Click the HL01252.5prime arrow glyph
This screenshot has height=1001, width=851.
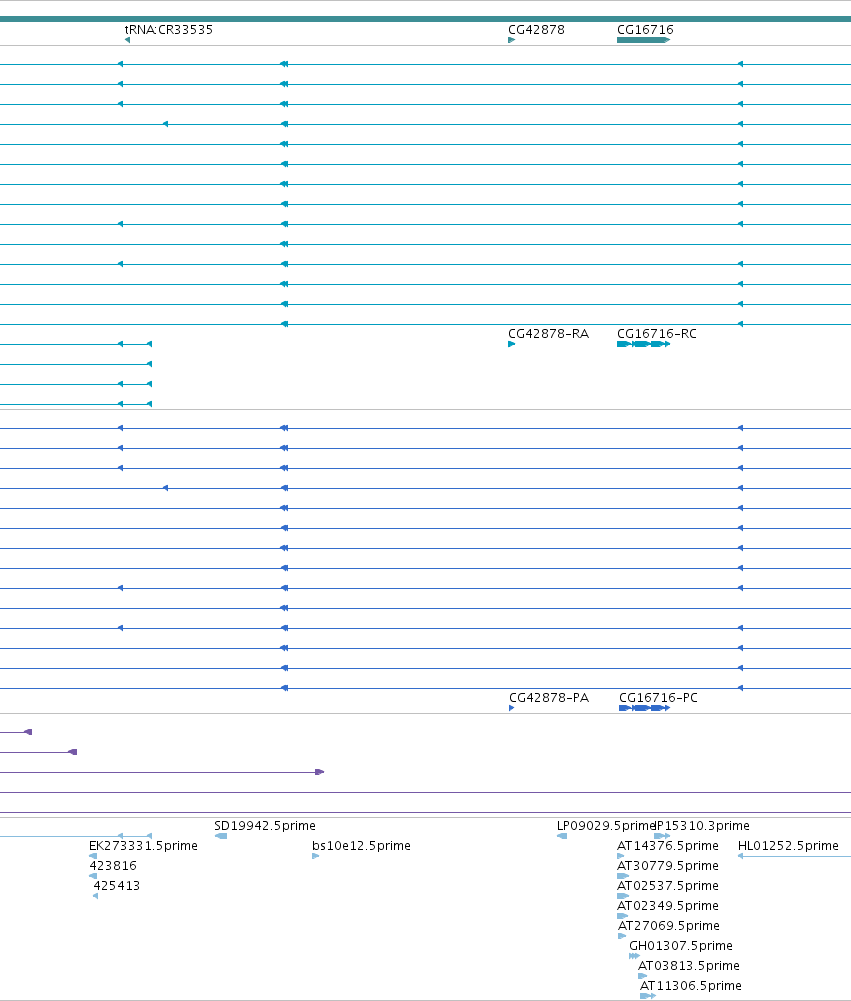pyautogui.click(x=741, y=856)
